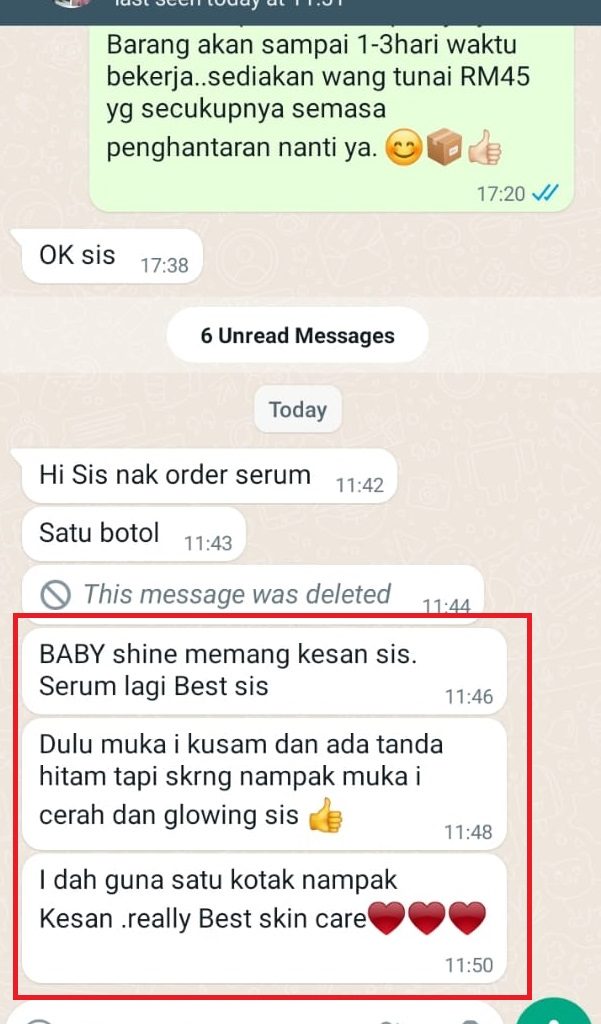This screenshot has height=1024, width=601.
Task: Tap the 6 Unread Messages banner
Action: click(297, 336)
